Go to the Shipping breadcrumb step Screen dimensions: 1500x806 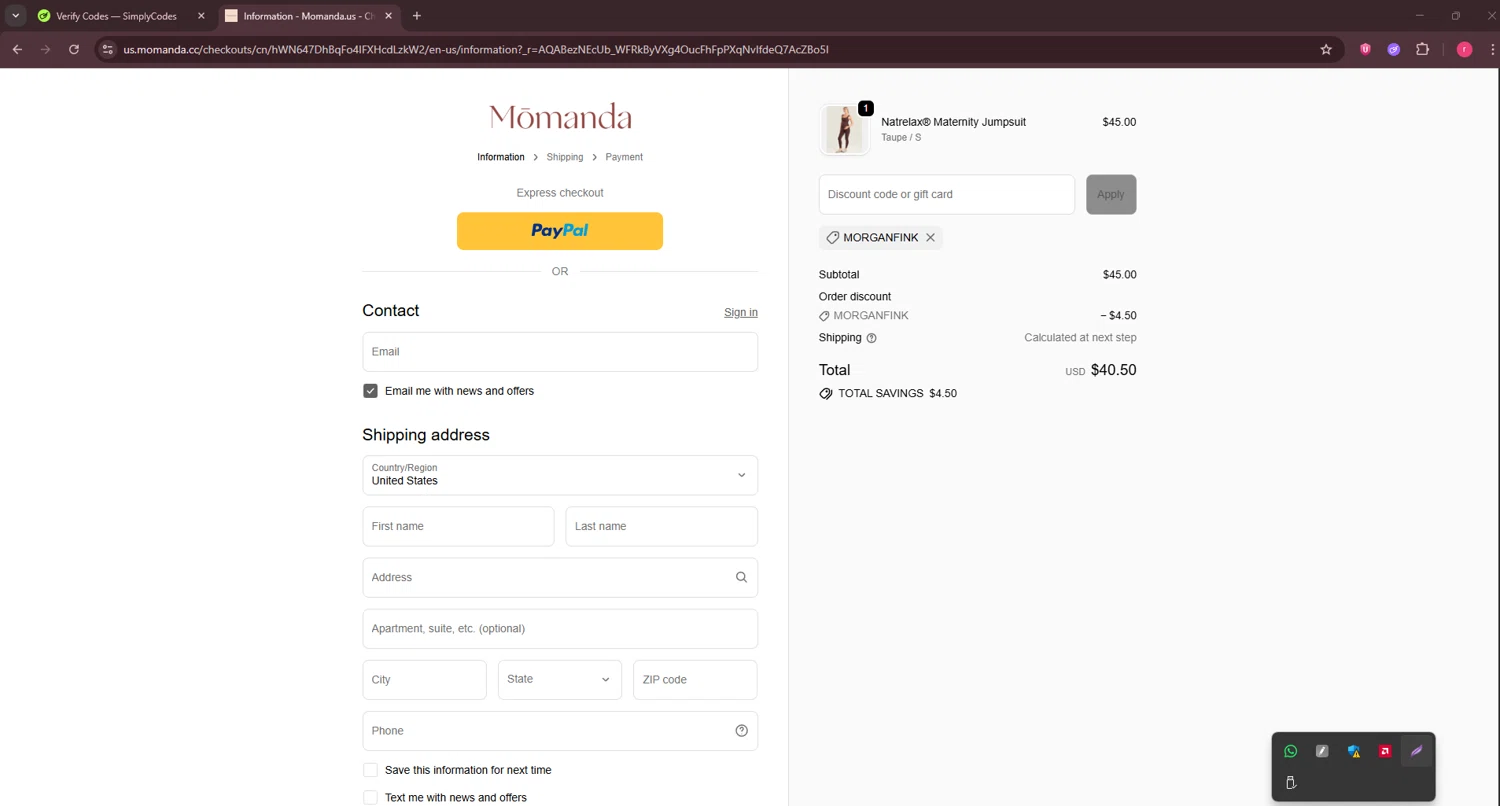tap(565, 157)
